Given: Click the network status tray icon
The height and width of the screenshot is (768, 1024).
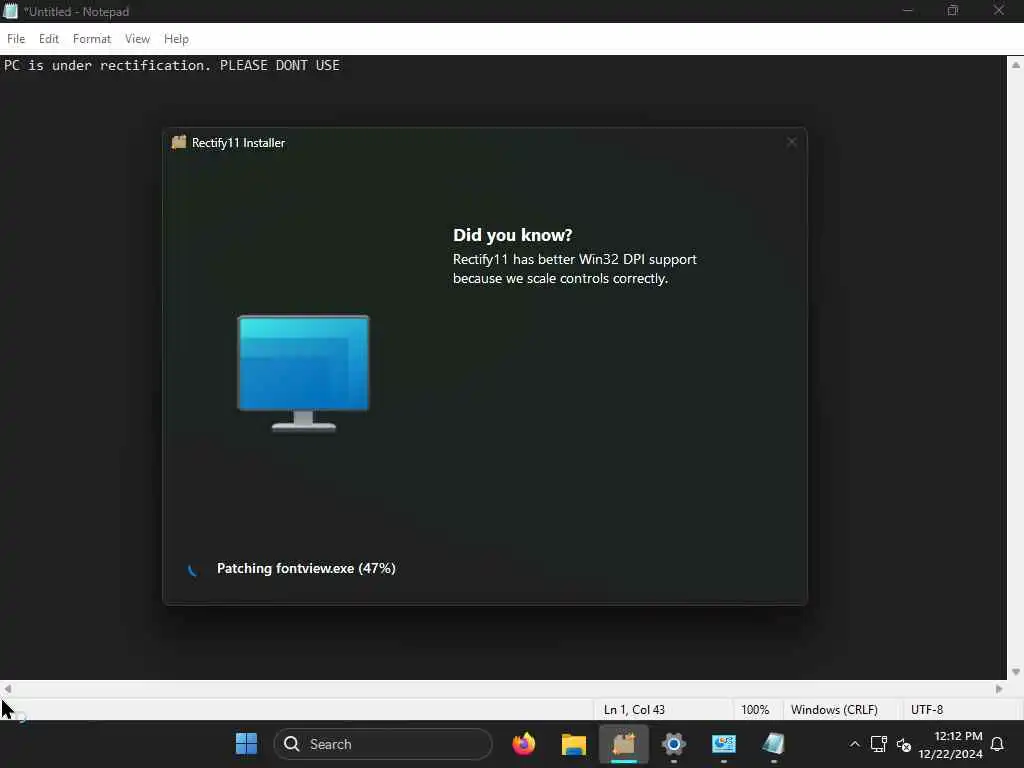Looking at the screenshot, I should pyautogui.click(x=878, y=744).
